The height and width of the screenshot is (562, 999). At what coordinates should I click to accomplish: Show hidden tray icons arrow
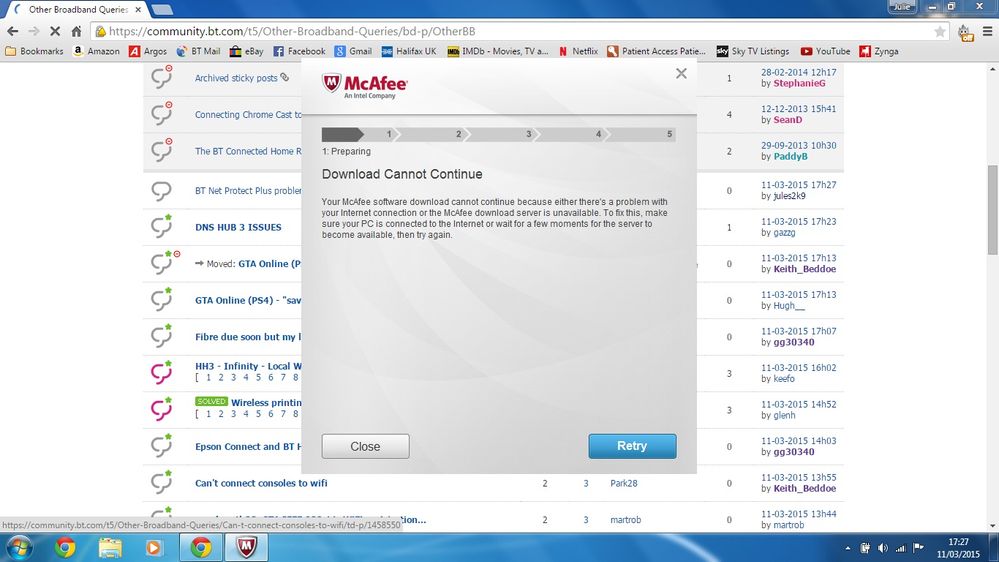point(847,548)
